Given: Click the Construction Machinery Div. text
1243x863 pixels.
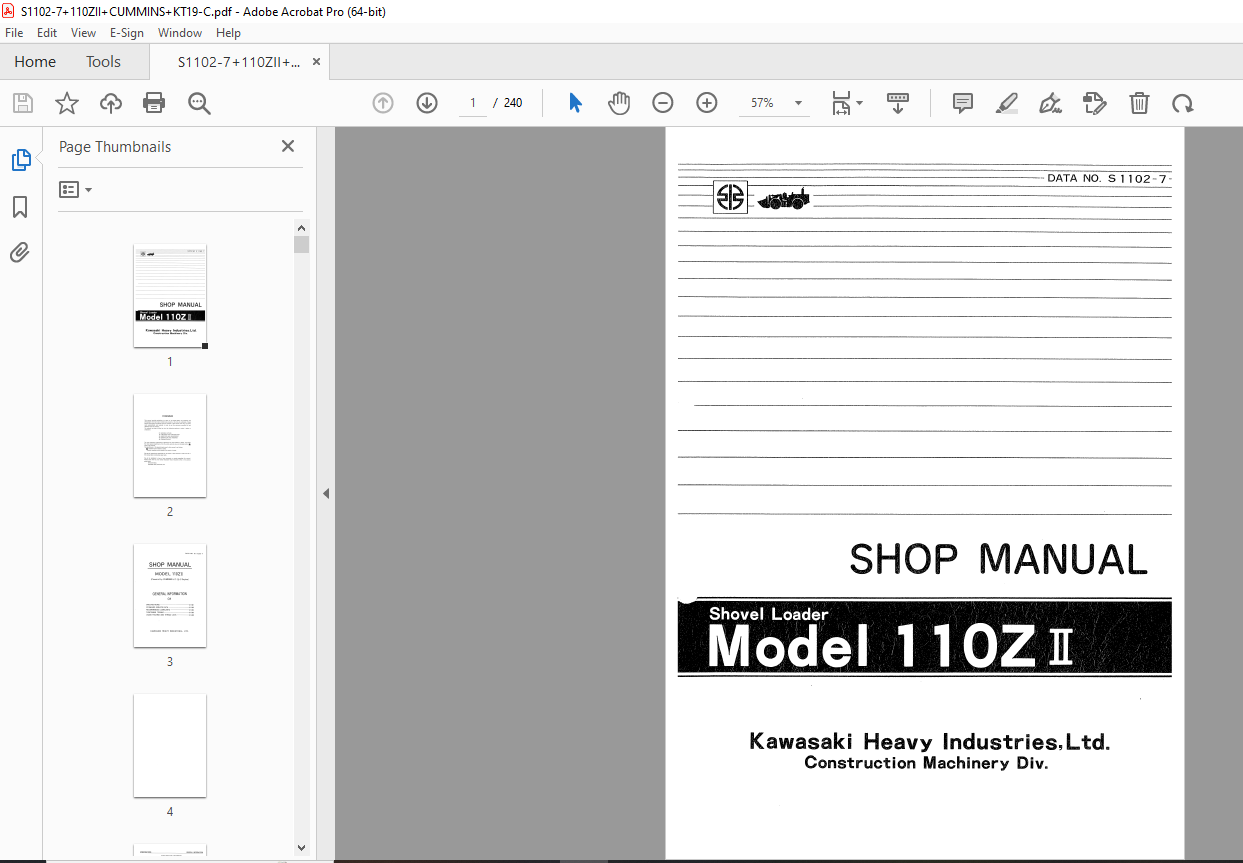Looking at the screenshot, I should [926, 763].
